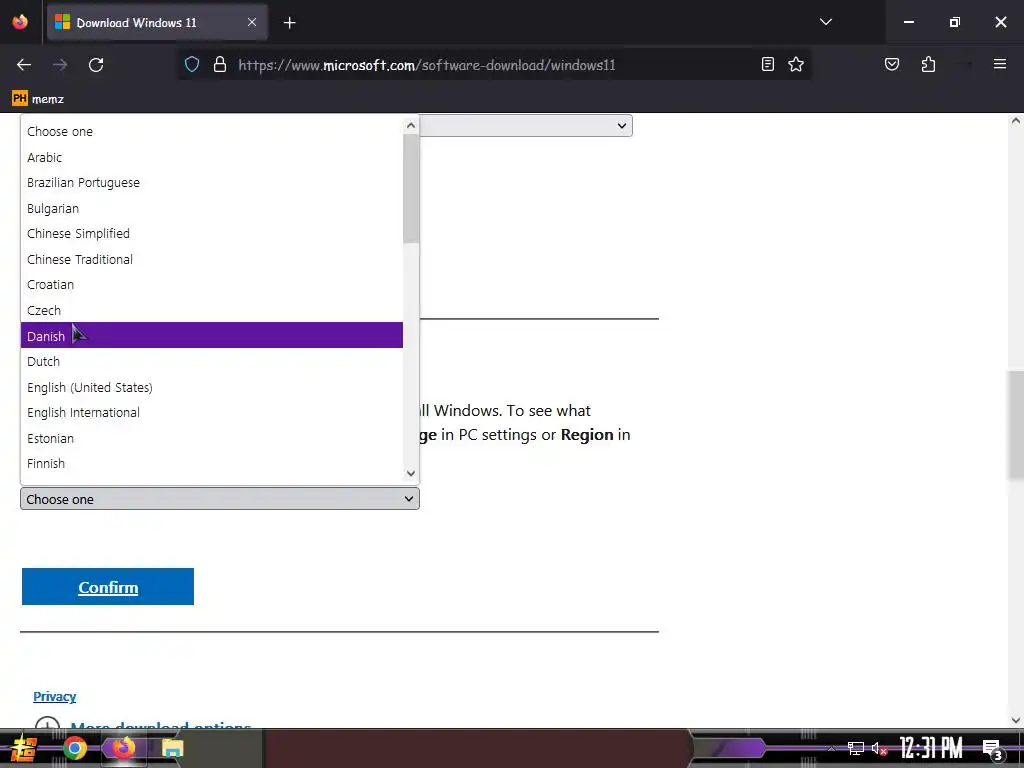1024x768 pixels.
Task: Select Bulgarian language option
Action: (212, 208)
